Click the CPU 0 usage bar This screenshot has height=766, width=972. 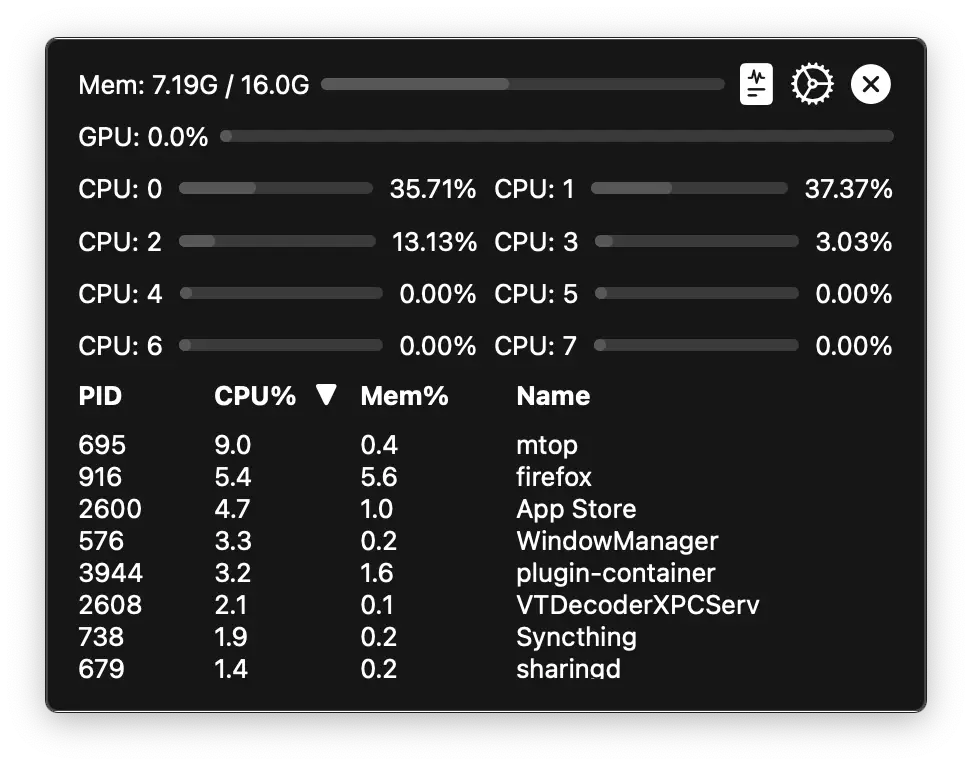[277, 188]
